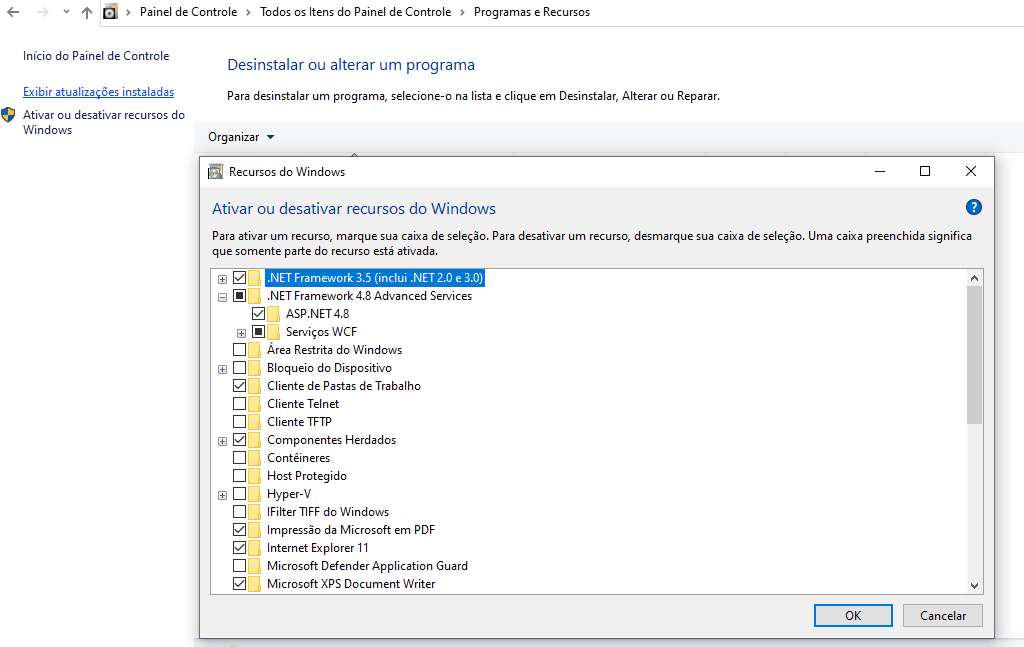The height and width of the screenshot is (647, 1024).
Task: Uncheck .NET Framework 3.5 checkbox
Action: coord(240,277)
